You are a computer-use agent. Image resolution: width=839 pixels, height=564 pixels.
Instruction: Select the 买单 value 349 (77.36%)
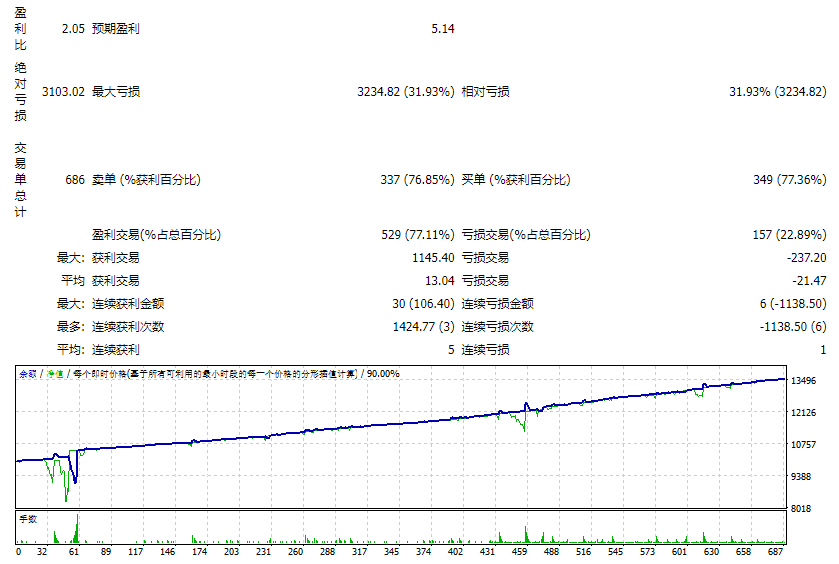click(788, 180)
